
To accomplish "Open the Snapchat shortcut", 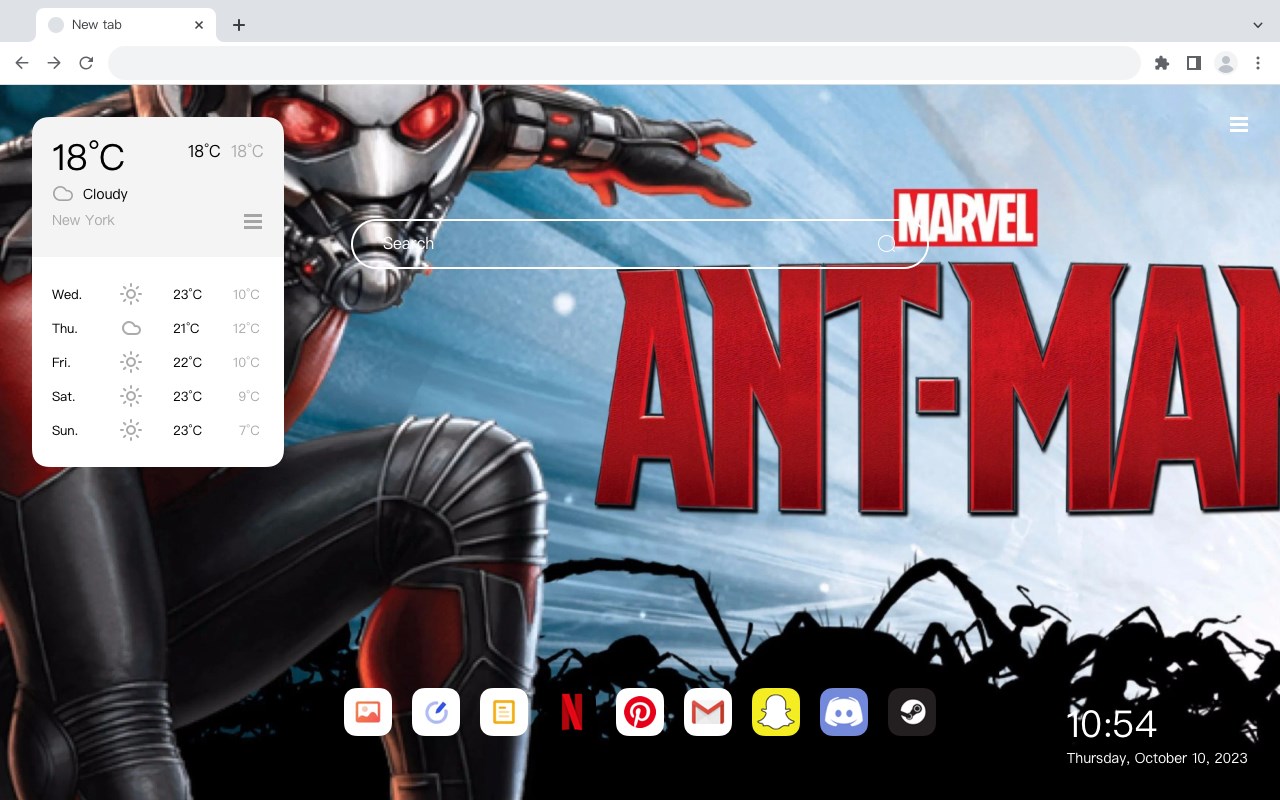I will point(776,712).
